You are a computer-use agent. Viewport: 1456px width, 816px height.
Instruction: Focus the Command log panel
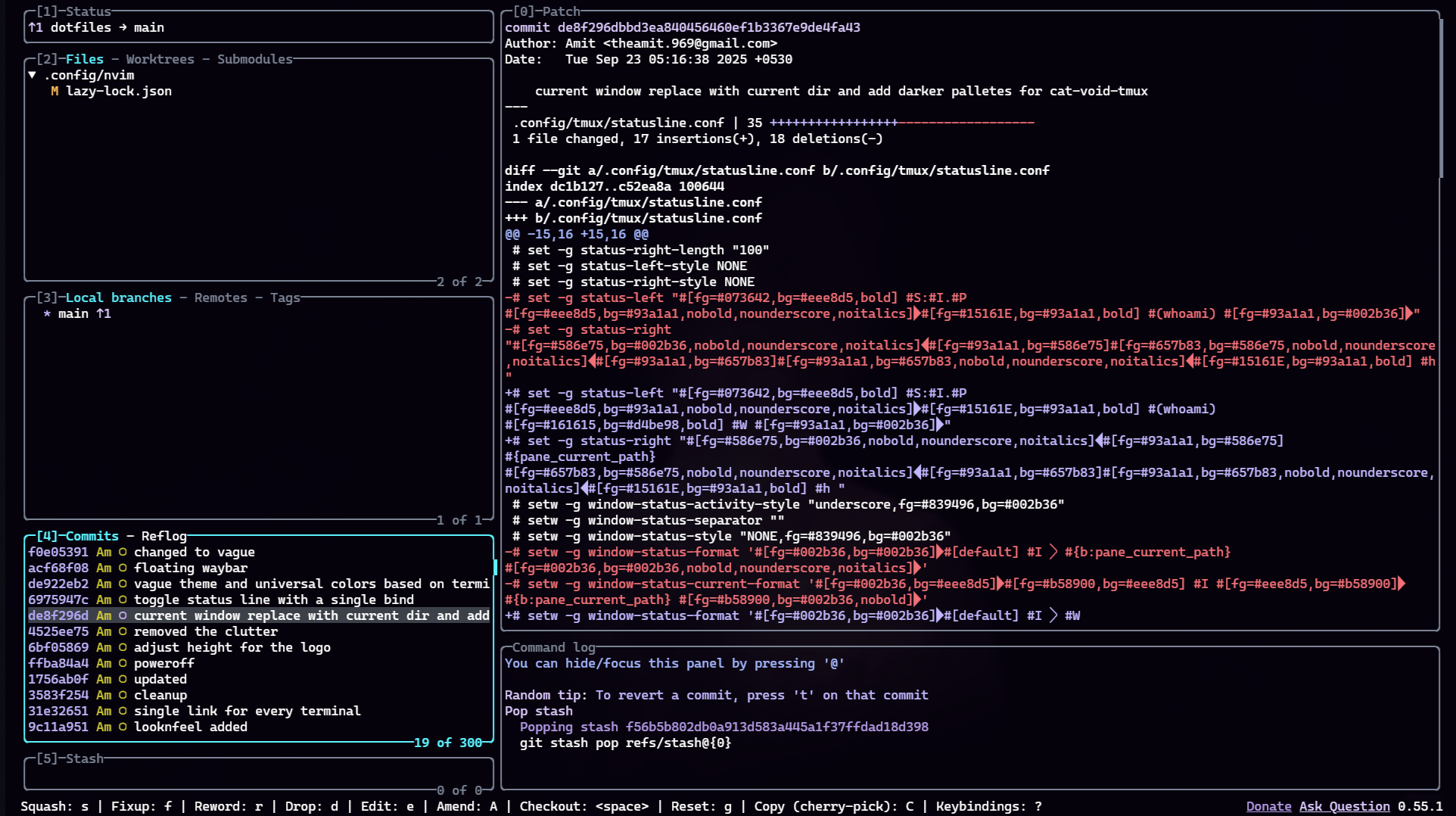970,718
